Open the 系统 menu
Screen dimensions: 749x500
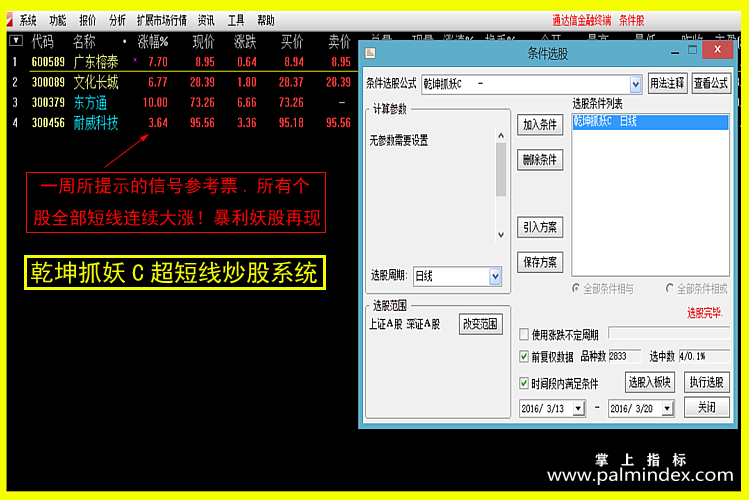tap(28, 21)
